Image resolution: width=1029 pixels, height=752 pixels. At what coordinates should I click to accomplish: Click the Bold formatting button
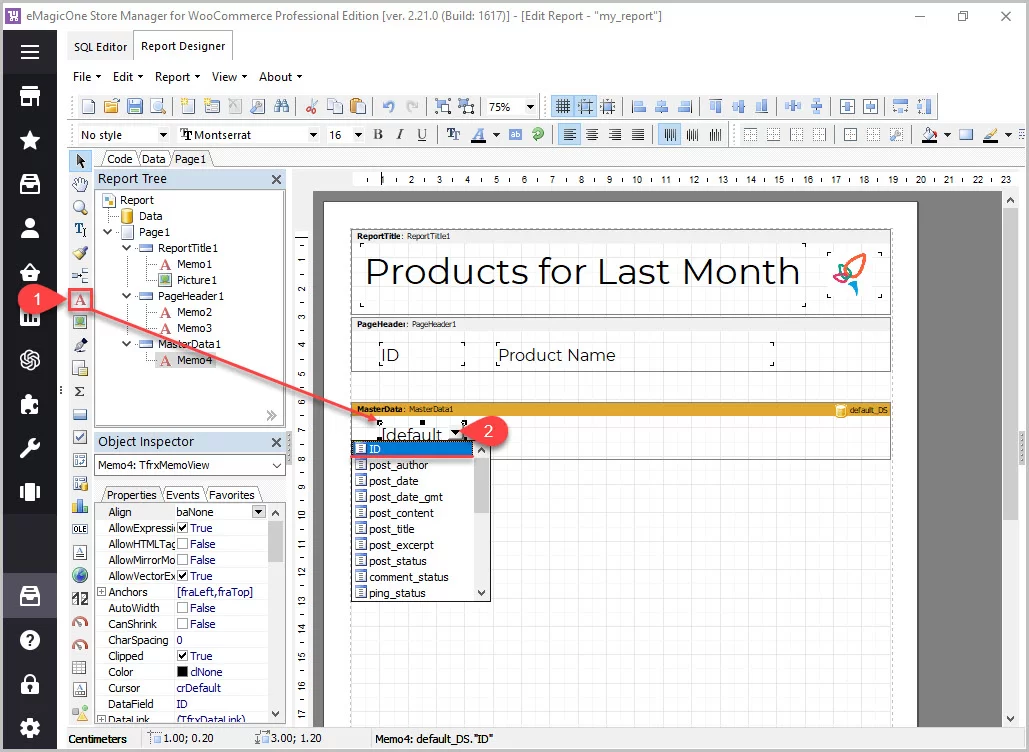coord(378,135)
